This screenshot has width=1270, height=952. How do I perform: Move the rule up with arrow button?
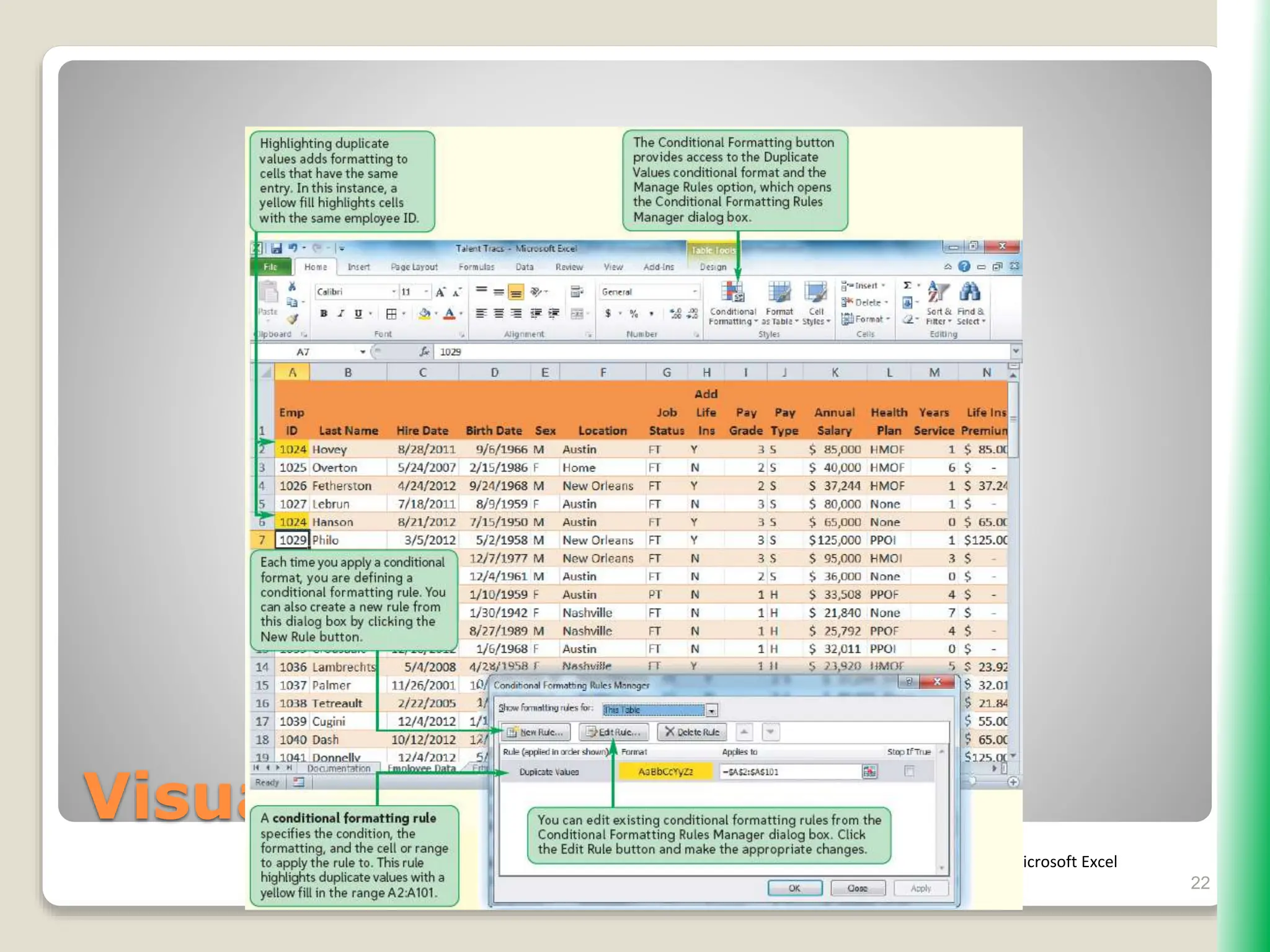[744, 732]
